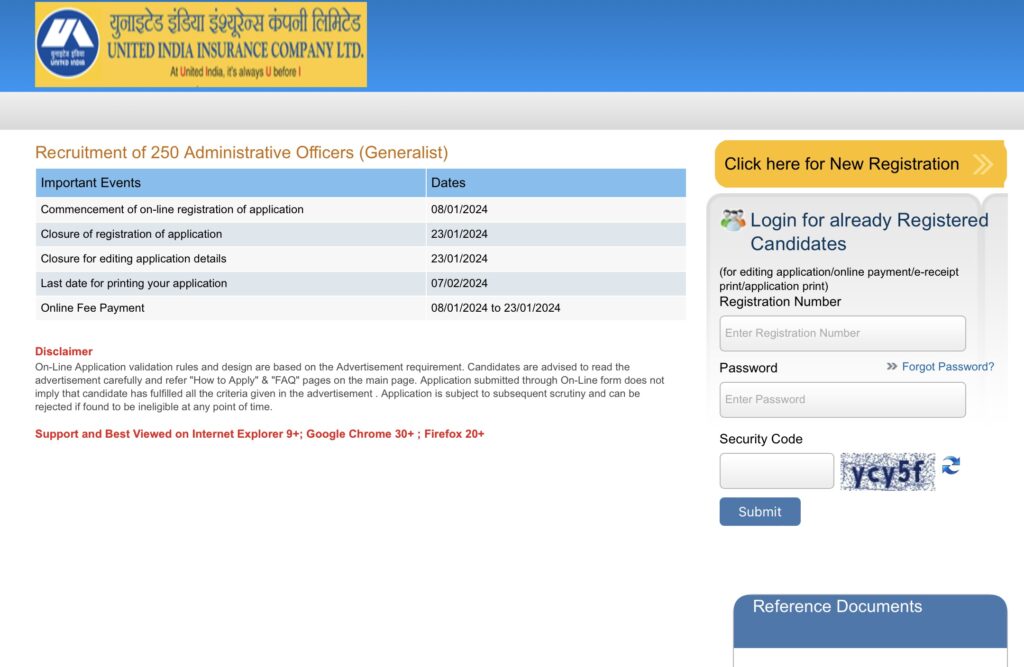The image size is (1024, 667).
Task: Click the Submit button
Action: tap(760, 512)
